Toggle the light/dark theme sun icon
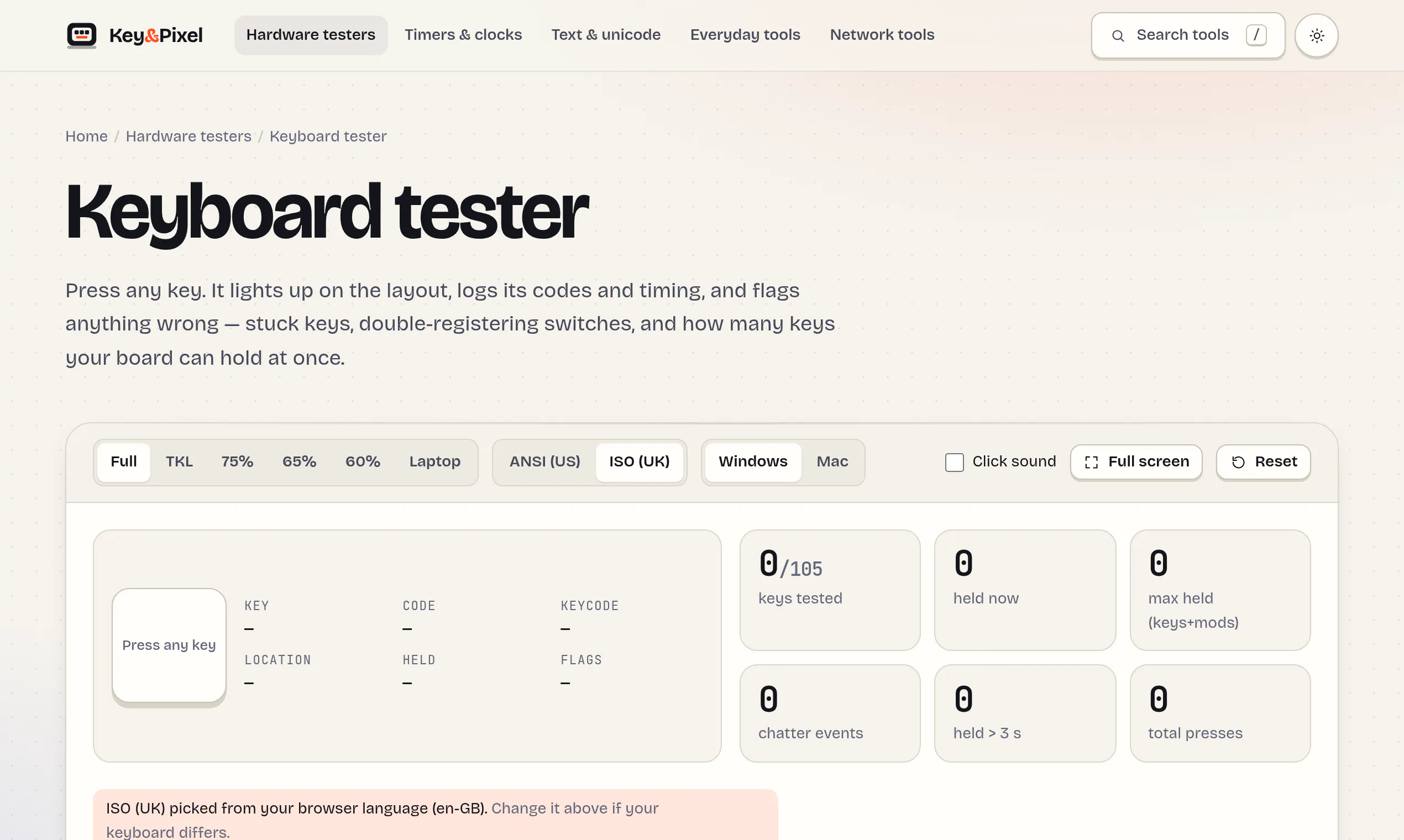Image resolution: width=1404 pixels, height=840 pixels. [1316, 36]
